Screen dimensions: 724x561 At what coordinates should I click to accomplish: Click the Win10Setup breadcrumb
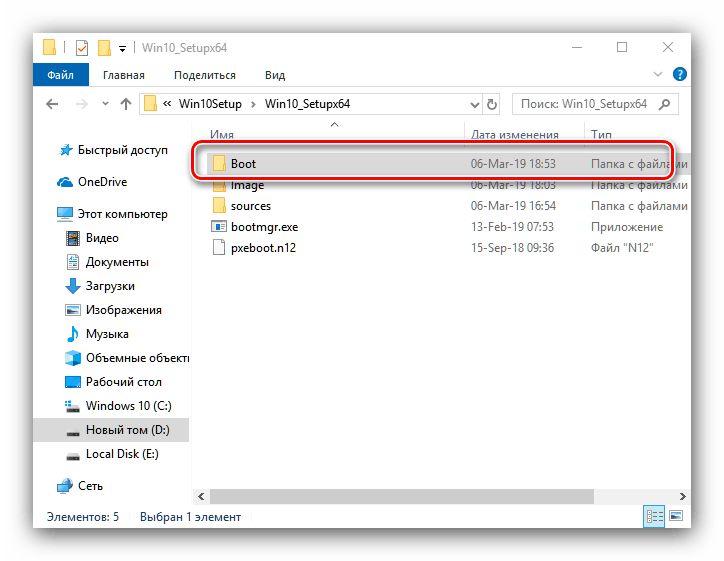210,104
